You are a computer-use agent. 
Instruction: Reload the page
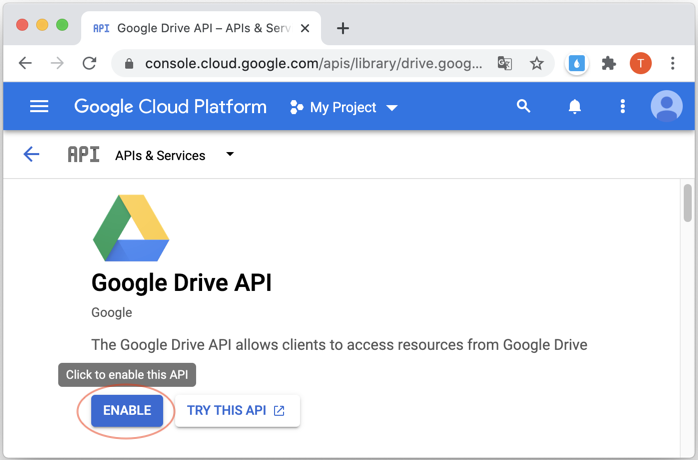(89, 63)
